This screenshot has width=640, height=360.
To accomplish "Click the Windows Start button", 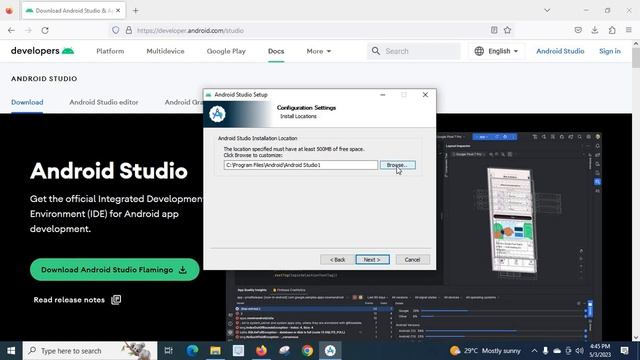I will (x=11, y=351).
